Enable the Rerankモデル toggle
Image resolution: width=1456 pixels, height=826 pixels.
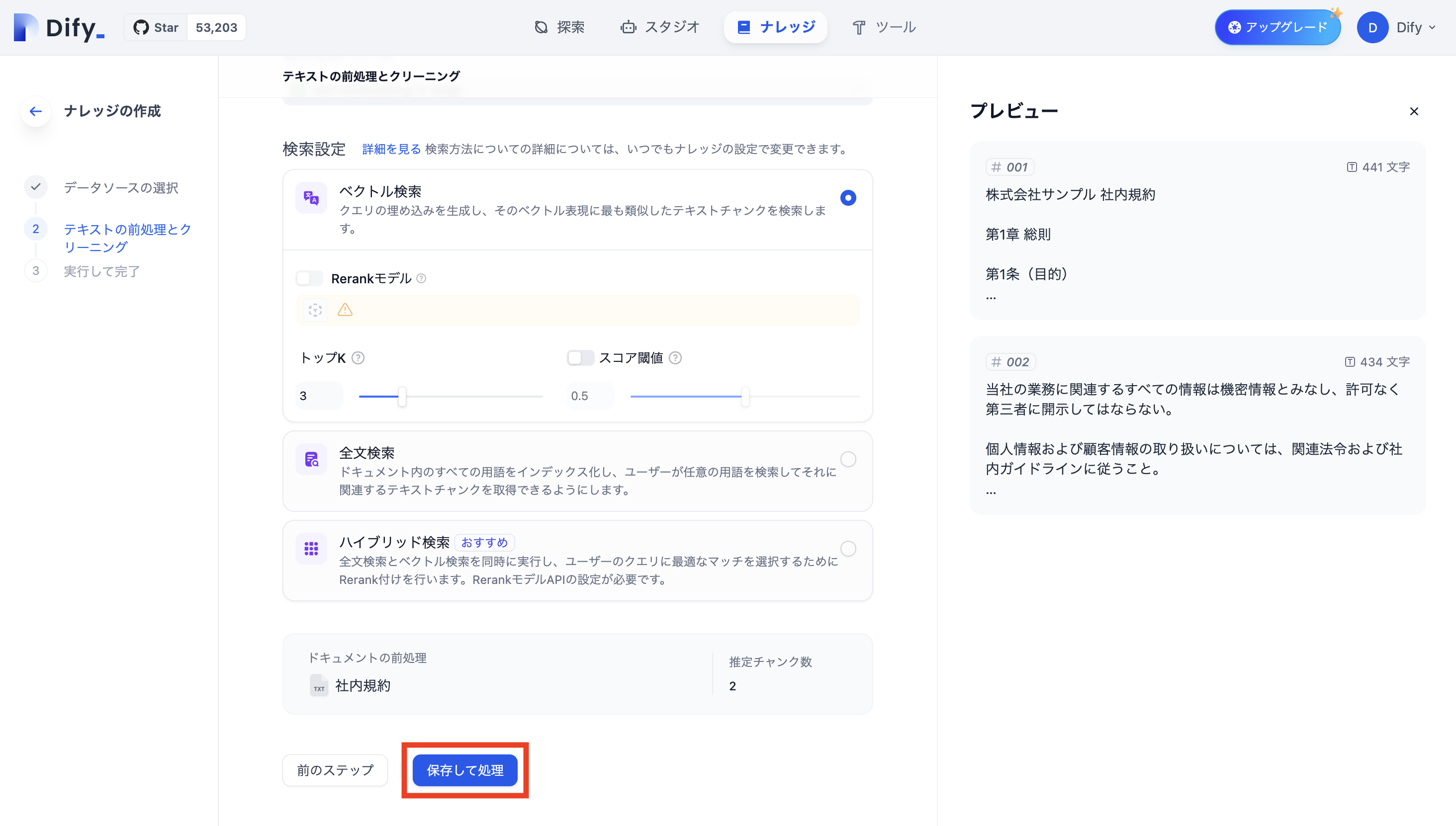[x=309, y=278]
